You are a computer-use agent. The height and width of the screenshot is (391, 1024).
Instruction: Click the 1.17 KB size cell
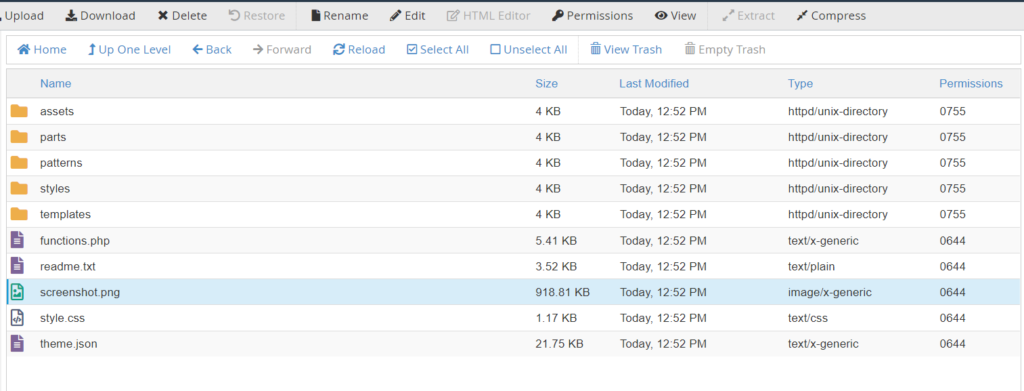[x=556, y=318]
